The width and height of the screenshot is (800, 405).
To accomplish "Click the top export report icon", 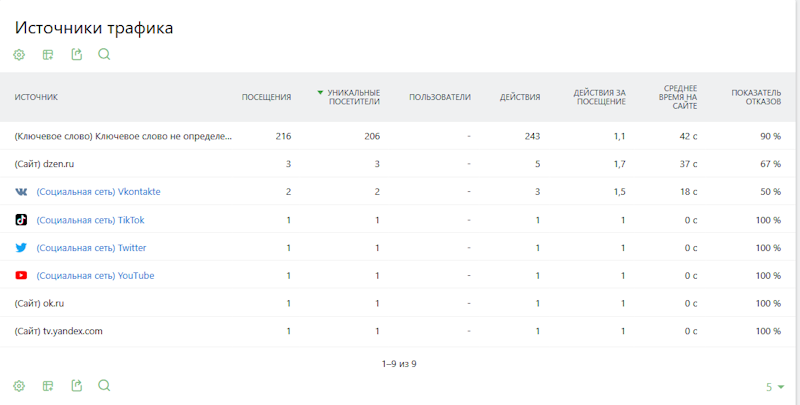I will tap(77, 55).
